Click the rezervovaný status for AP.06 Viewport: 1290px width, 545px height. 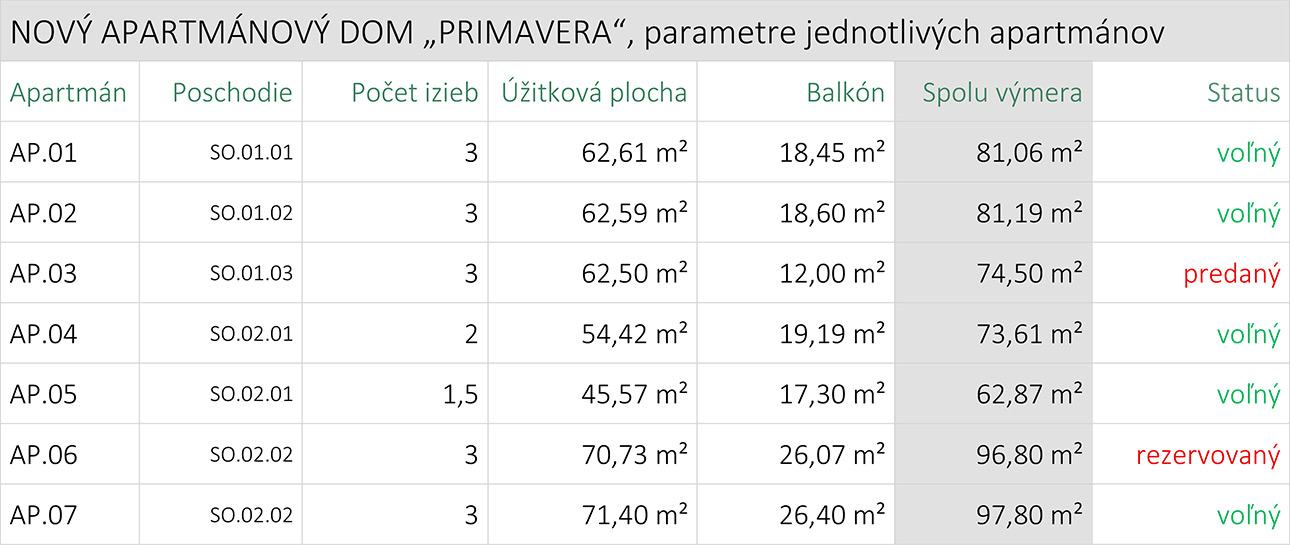[1207, 456]
